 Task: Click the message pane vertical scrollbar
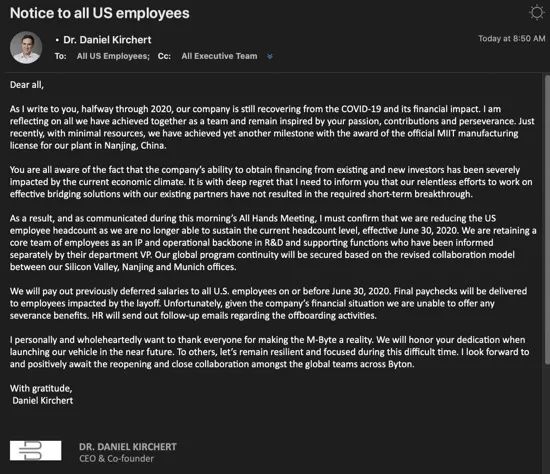click(547, 220)
